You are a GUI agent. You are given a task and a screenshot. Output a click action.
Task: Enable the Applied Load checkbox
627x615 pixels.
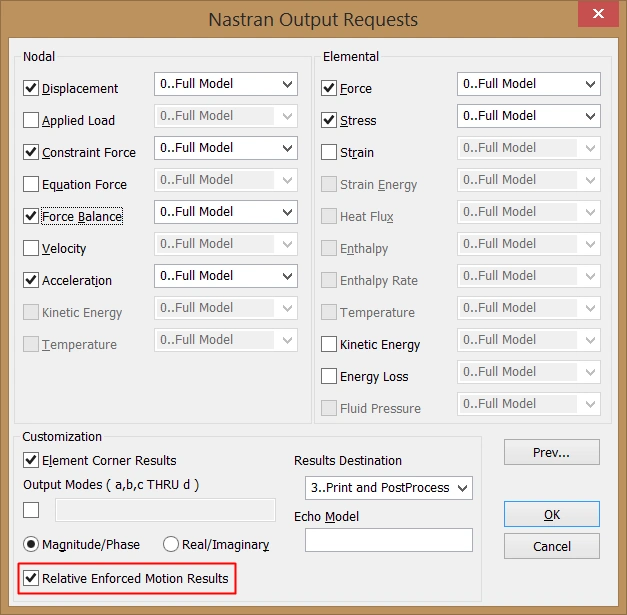pos(31,120)
